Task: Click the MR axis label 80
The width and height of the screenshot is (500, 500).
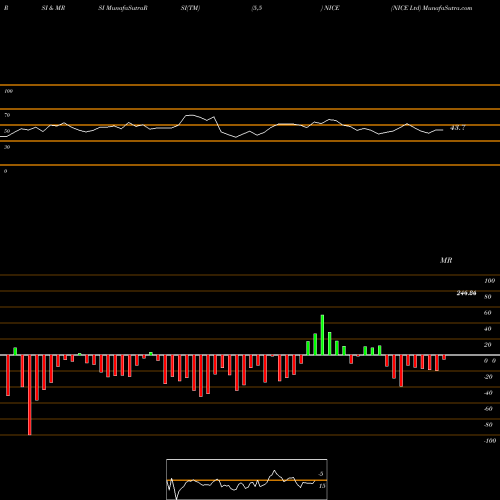Action: click(488, 297)
